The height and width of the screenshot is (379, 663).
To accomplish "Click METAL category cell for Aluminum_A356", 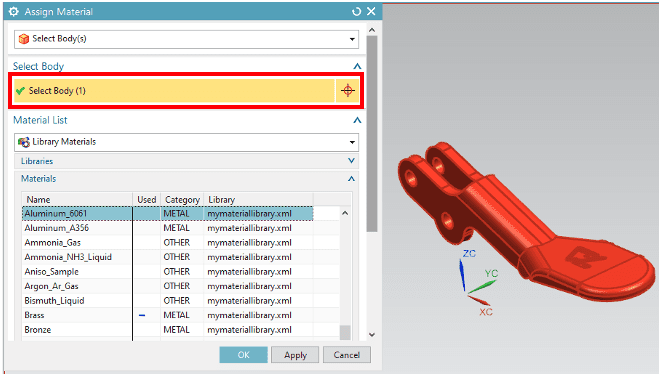I will tap(182, 228).
